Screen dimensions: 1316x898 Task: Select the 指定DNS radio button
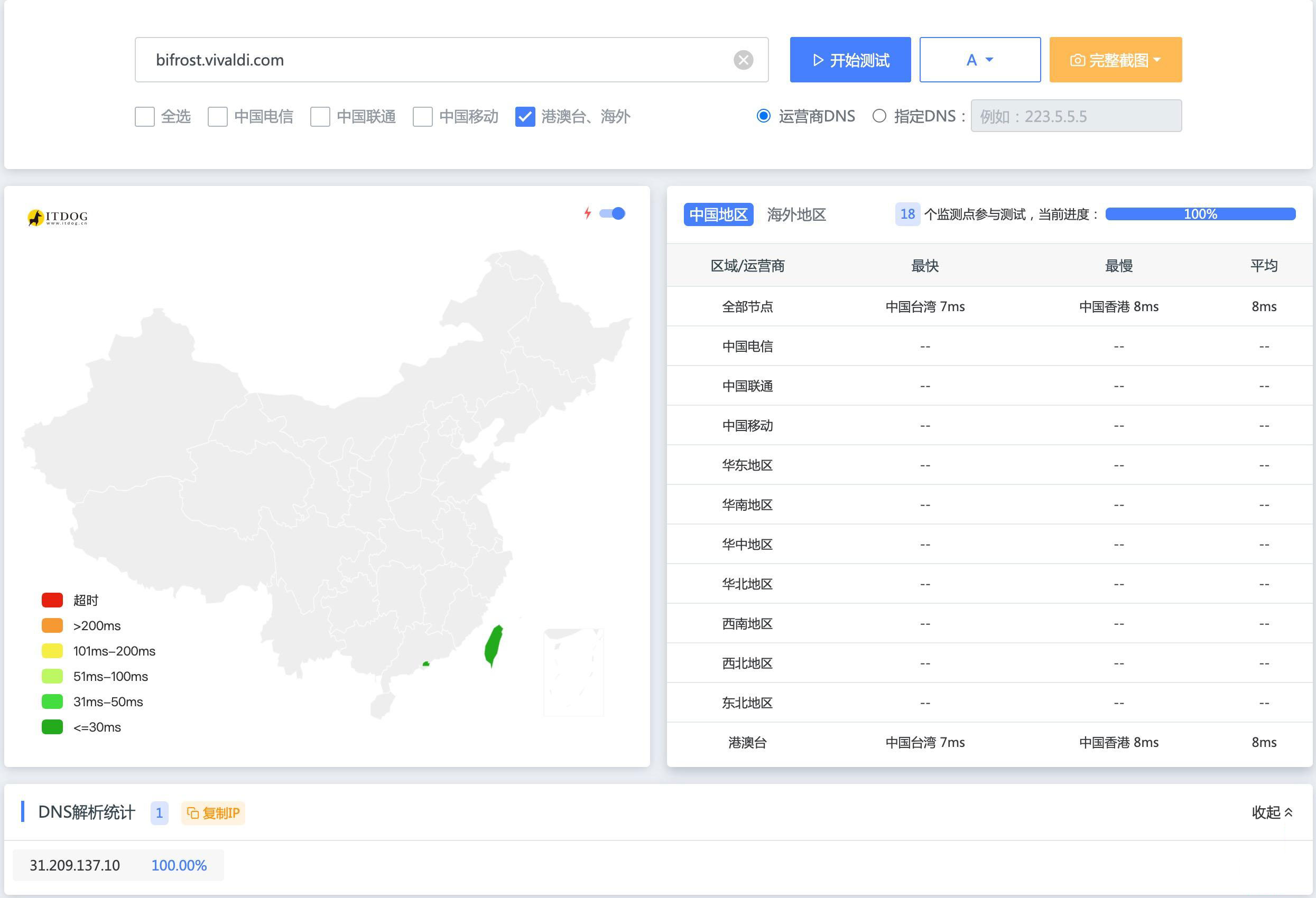point(879,116)
